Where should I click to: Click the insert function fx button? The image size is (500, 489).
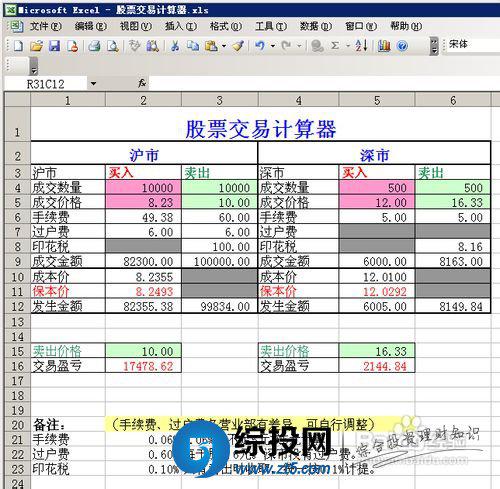point(142,83)
